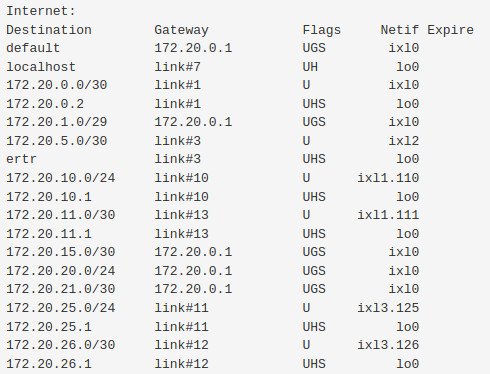Click gateway link#7 text

(178, 67)
